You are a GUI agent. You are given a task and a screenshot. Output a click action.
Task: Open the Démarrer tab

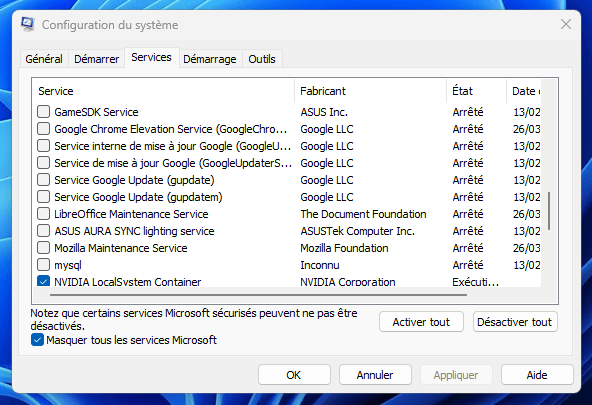(97, 59)
